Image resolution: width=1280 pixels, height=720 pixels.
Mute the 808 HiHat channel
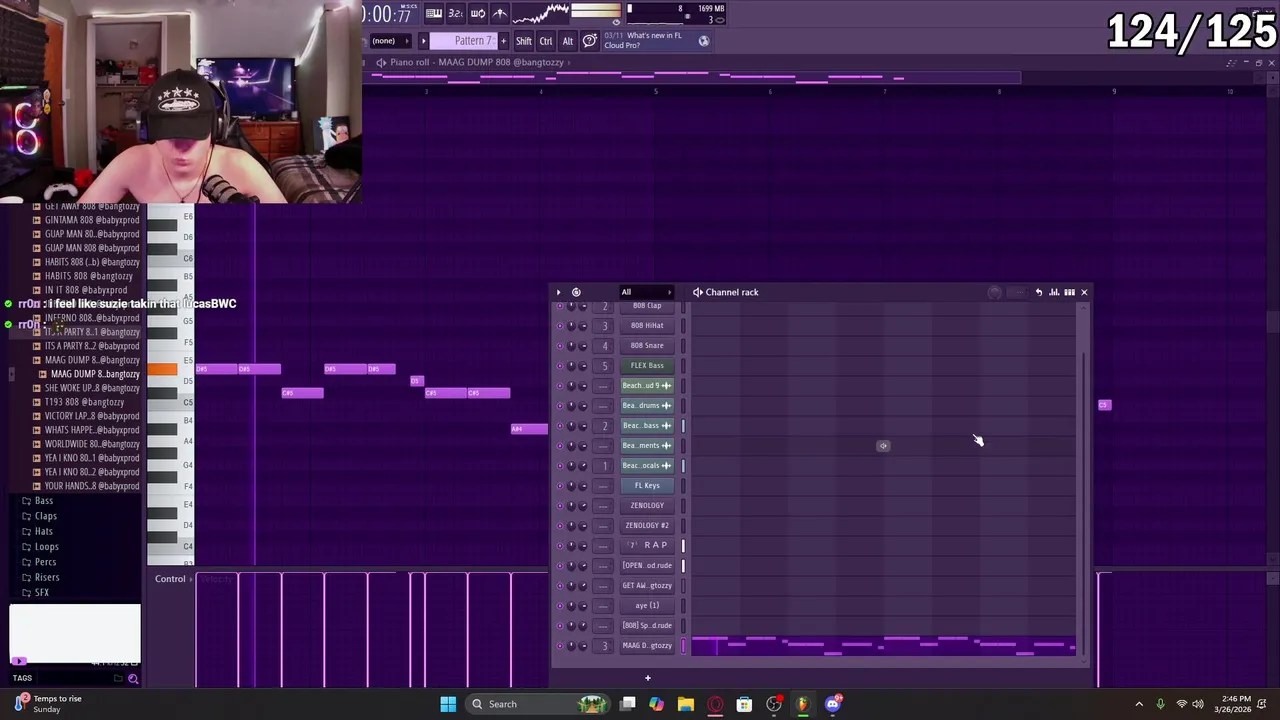click(x=559, y=325)
